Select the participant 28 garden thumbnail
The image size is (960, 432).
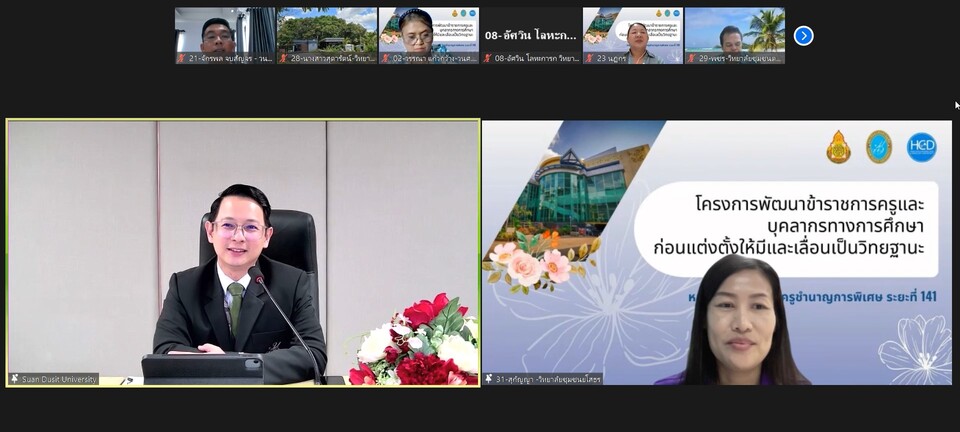coord(327,30)
